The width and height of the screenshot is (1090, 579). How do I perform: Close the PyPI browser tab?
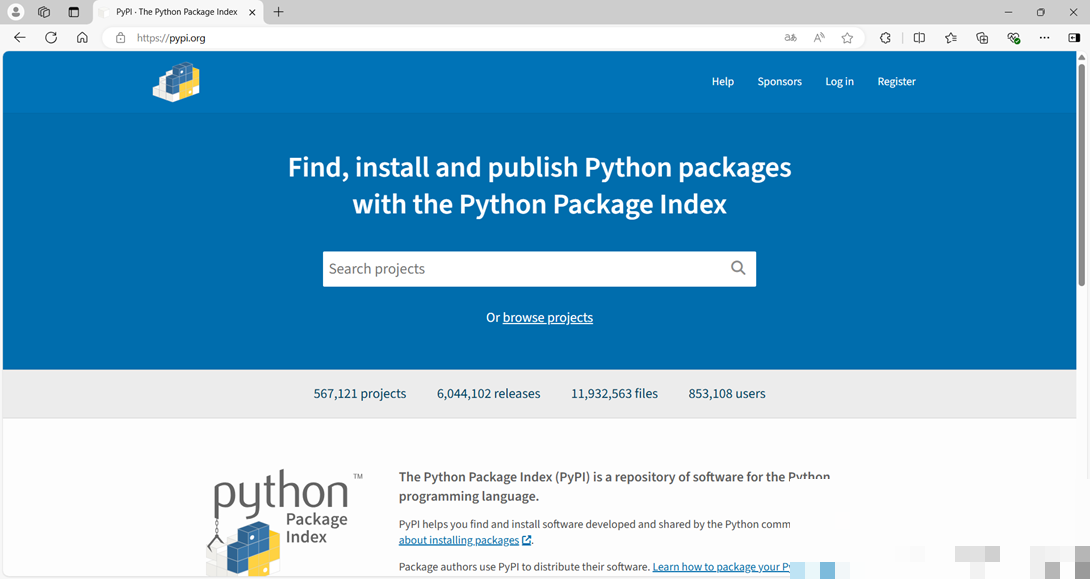(252, 13)
